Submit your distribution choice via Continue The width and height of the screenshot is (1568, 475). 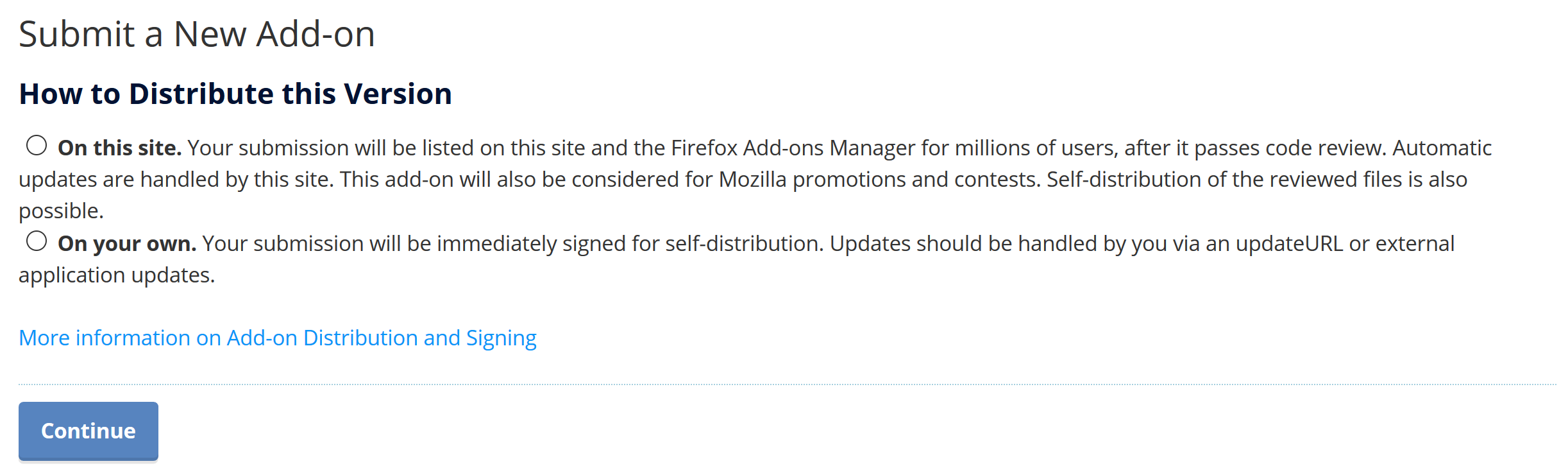point(88,431)
